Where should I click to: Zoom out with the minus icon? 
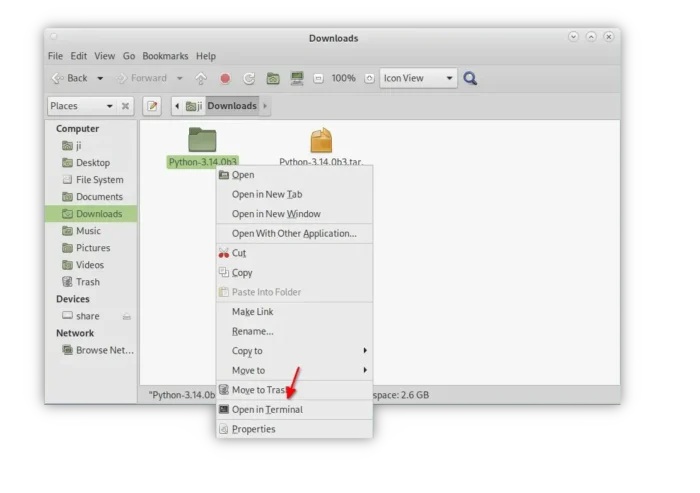pyautogui.click(x=318, y=79)
